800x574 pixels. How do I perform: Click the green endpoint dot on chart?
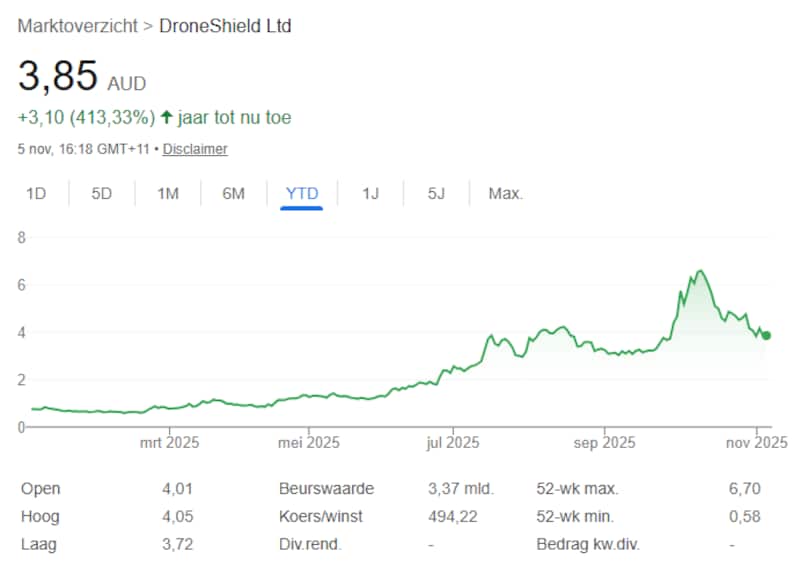click(x=766, y=335)
